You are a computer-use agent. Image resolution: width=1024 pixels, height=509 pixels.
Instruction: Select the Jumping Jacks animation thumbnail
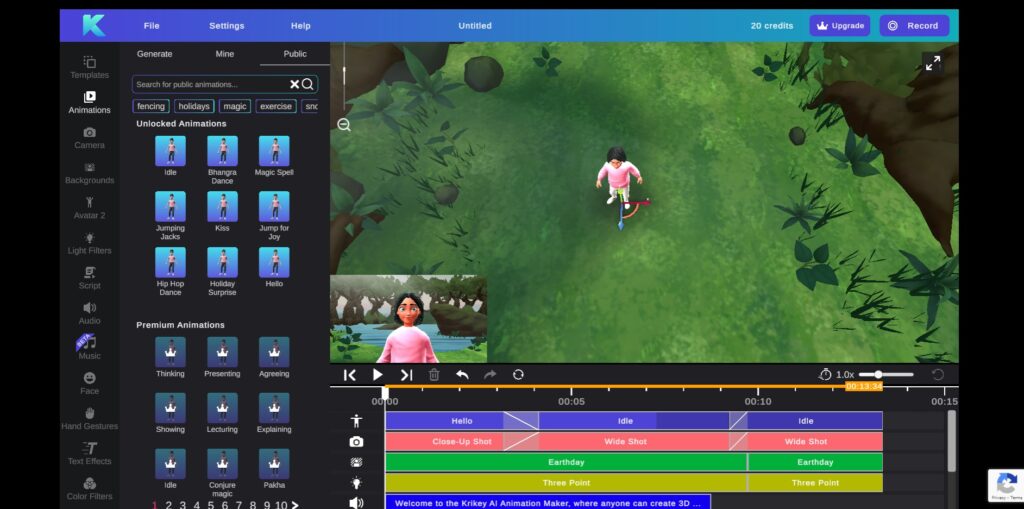(x=170, y=206)
